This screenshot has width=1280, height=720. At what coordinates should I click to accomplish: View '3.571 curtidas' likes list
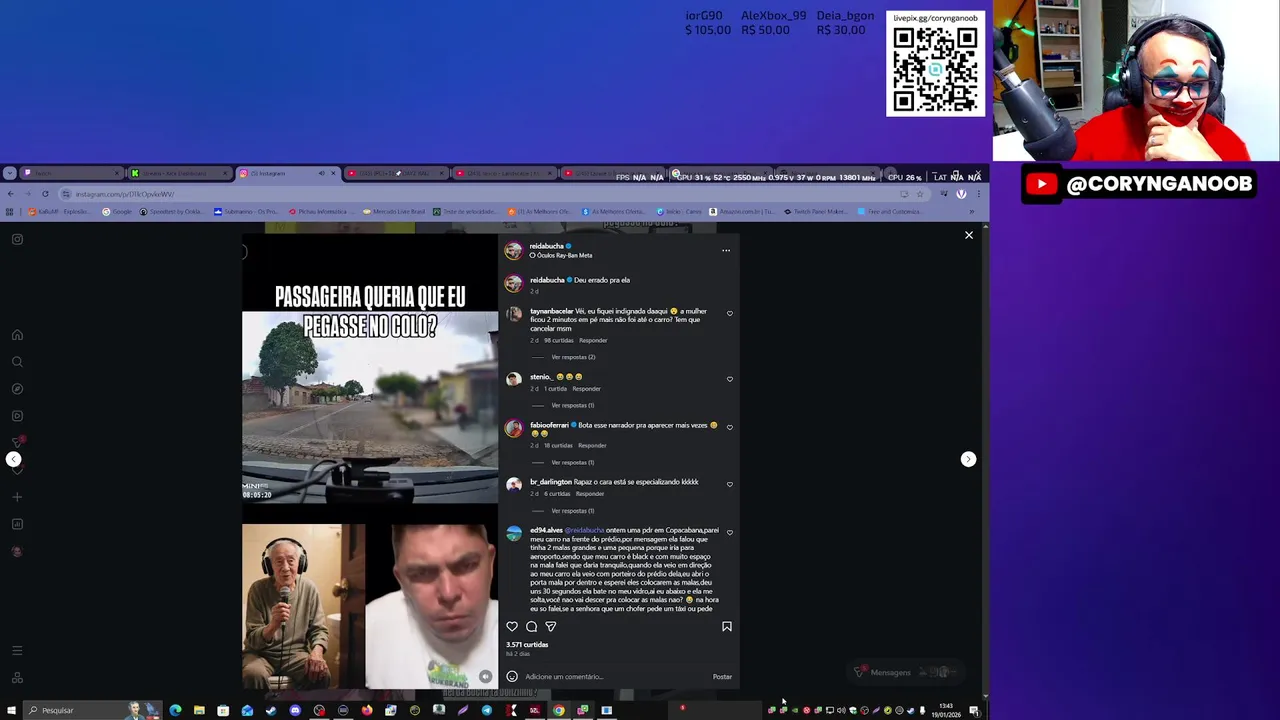click(527, 645)
